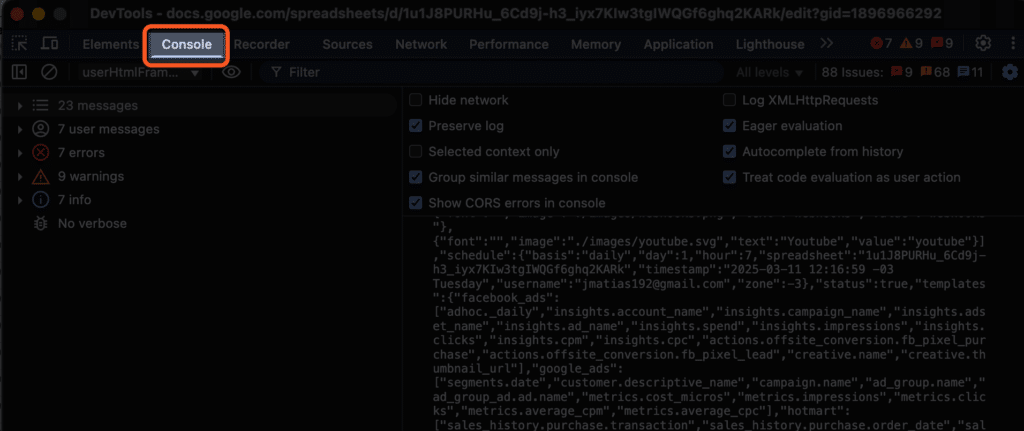The image size is (1024, 431).
Task: Click the red error count badge
Action: click(881, 44)
